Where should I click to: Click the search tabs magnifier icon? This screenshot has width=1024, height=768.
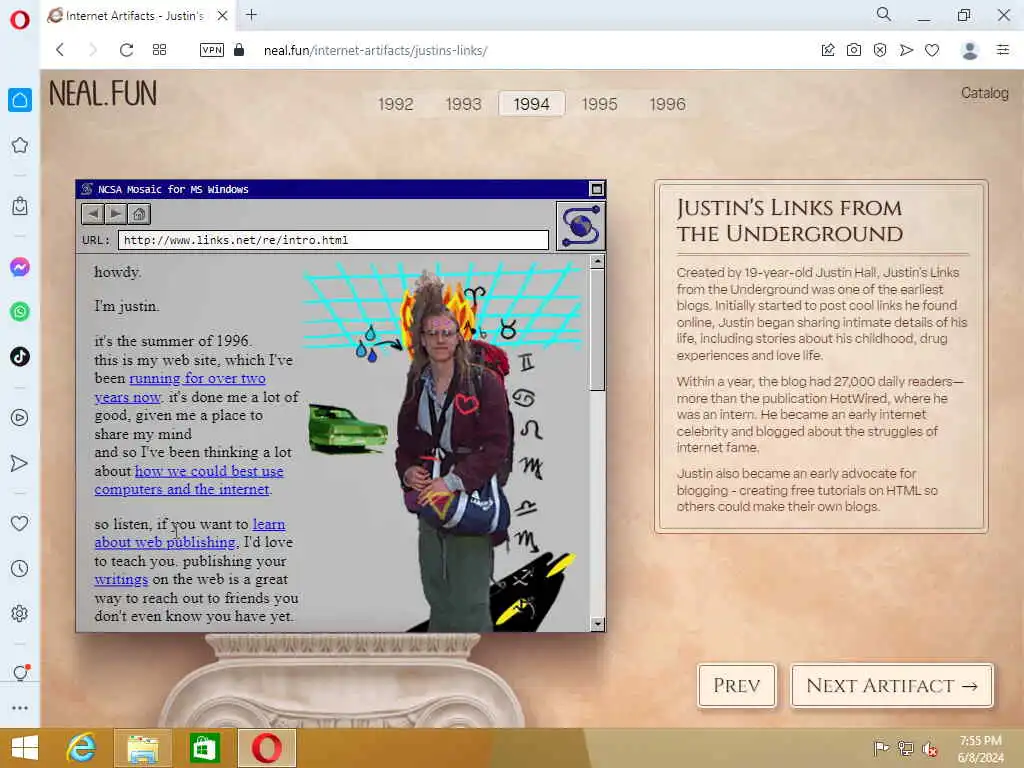(884, 14)
